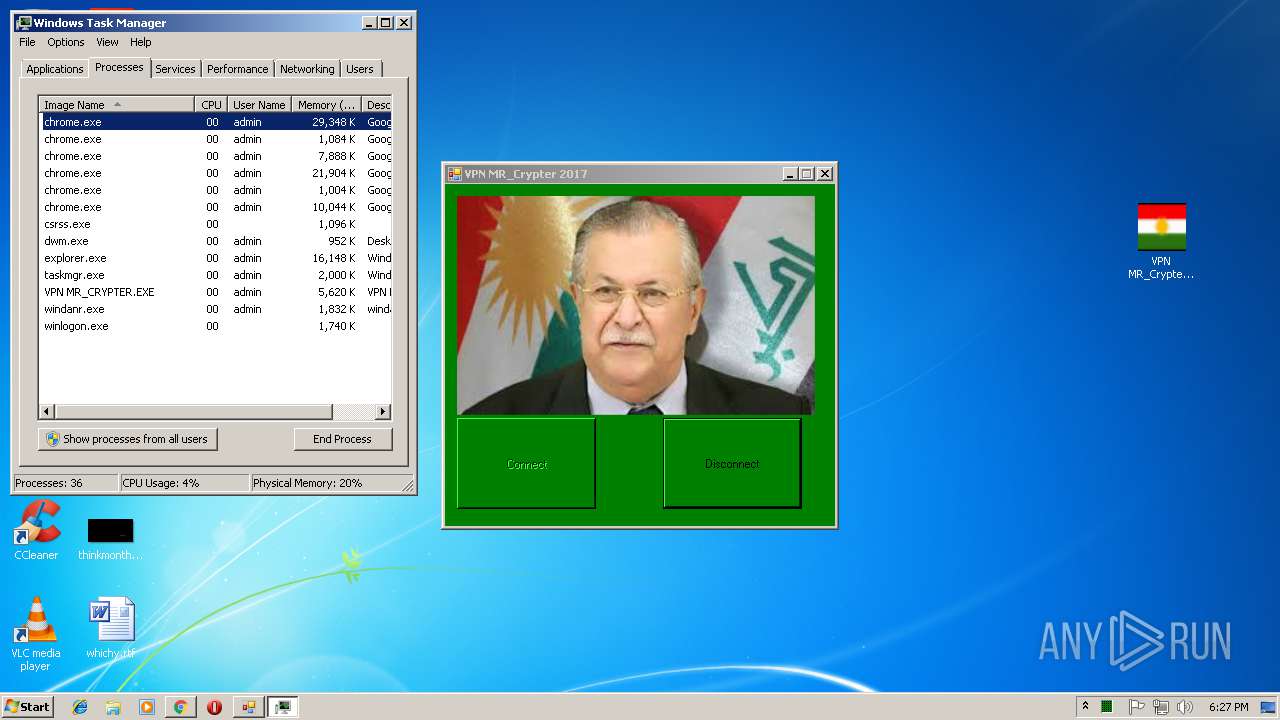Open Task Manager View menu
Viewport: 1280px width, 720px height.
pyautogui.click(x=107, y=42)
